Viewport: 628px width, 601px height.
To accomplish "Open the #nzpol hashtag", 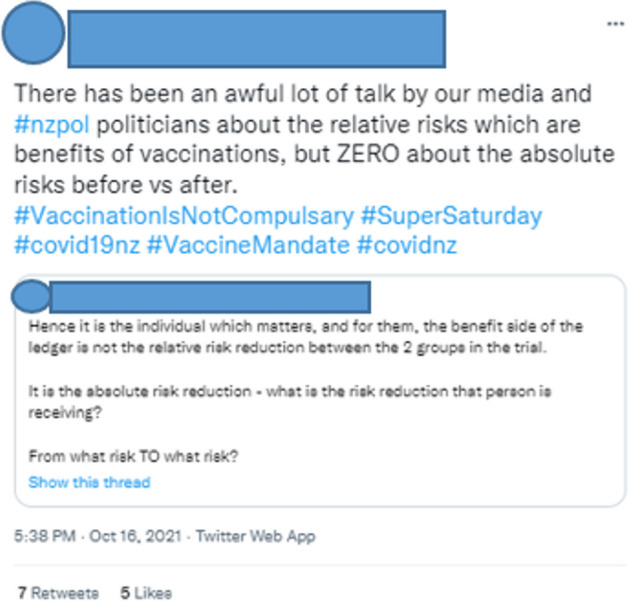I will pyautogui.click(x=52, y=124).
